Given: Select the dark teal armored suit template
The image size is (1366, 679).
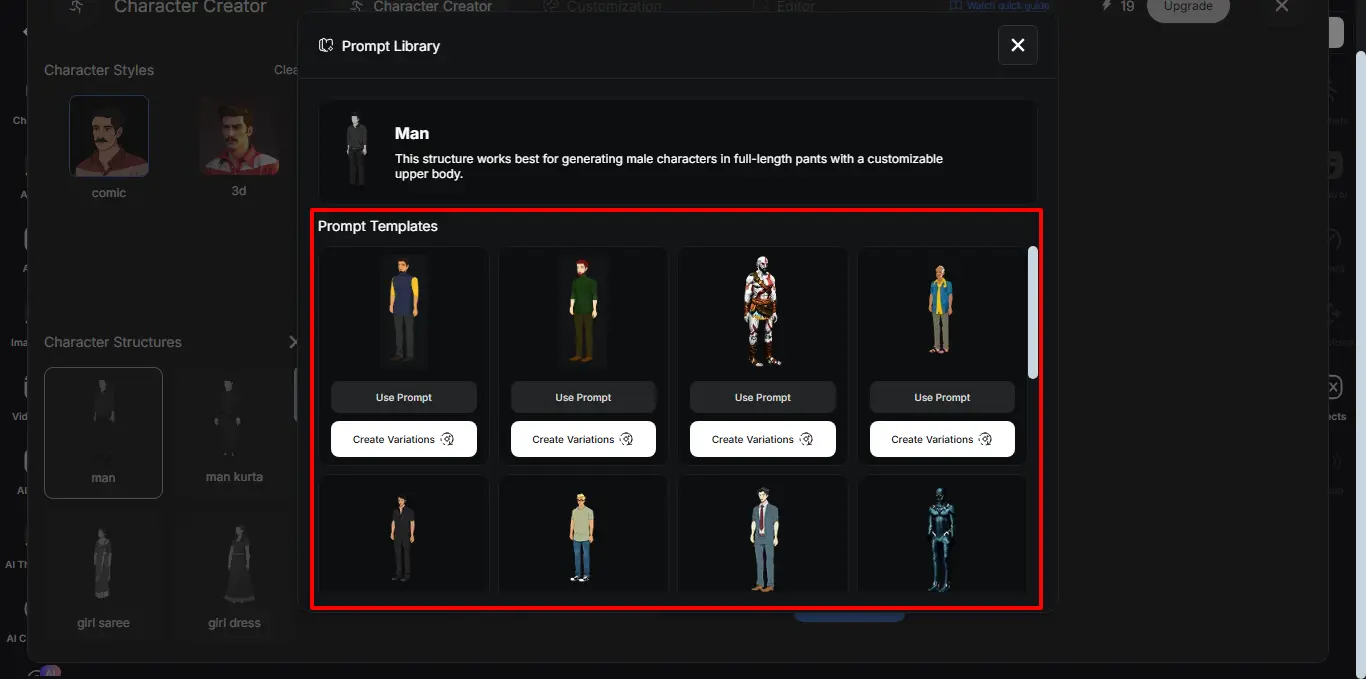Looking at the screenshot, I should (942, 537).
